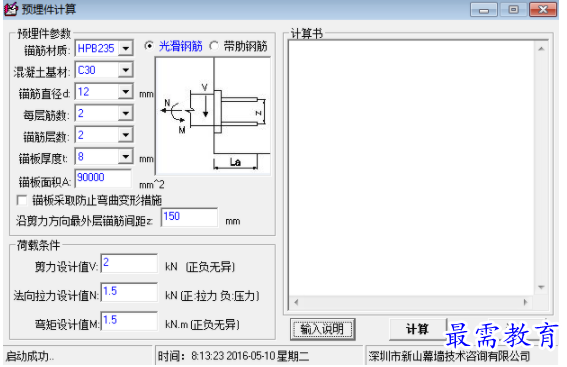This screenshot has width=567, height=367.
Task: Select the 光滑钢筋 radio button
Action: (149, 46)
